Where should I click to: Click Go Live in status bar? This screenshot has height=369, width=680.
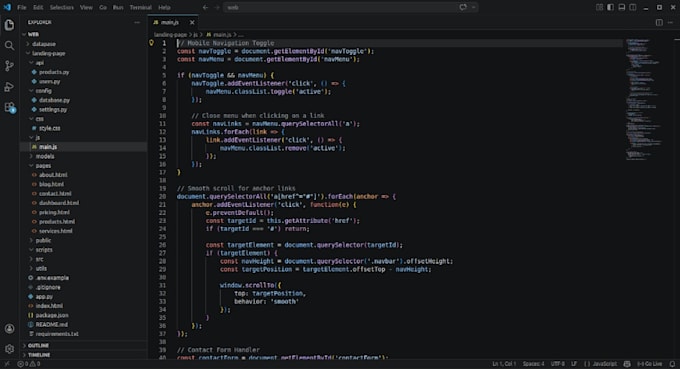pyautogui.click(x=650, y=364)
